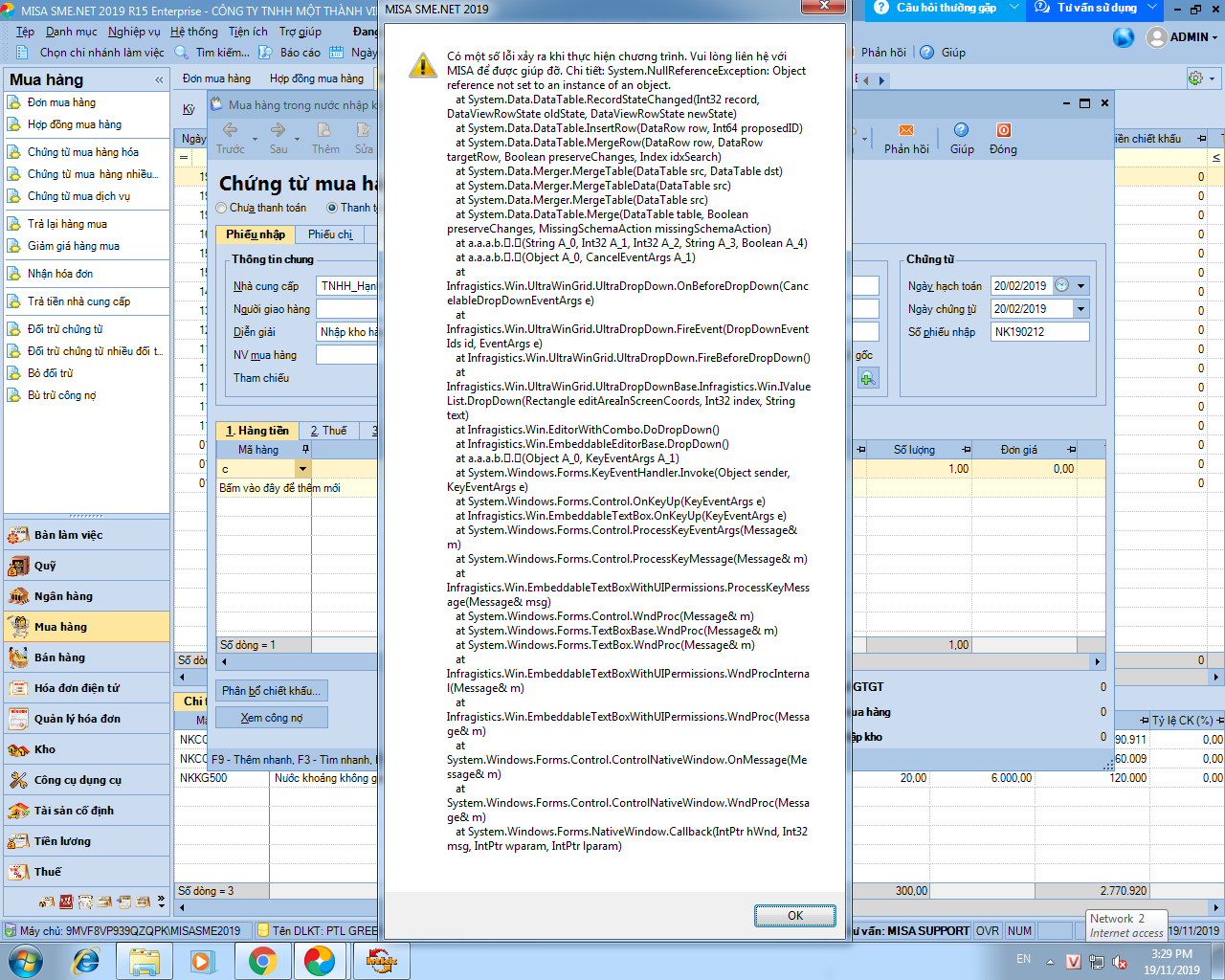The width and height of the screenshot is (1225, 980).
Task: Click the clock icon in Ngày hạch toán
Action: (x=1061, y=285)
